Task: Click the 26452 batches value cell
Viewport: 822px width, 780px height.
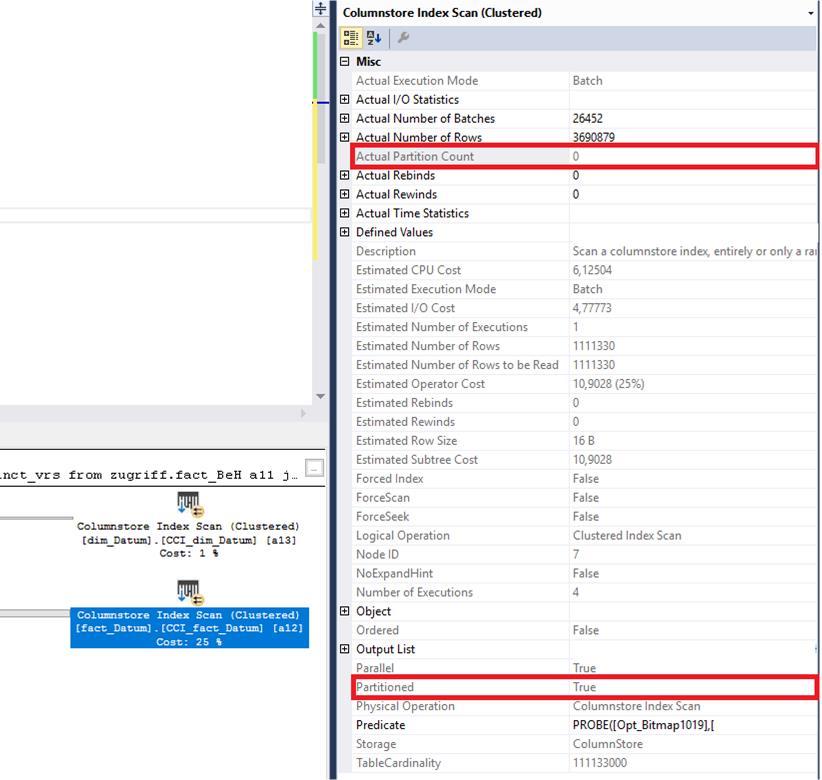Action: click(693, 118)
